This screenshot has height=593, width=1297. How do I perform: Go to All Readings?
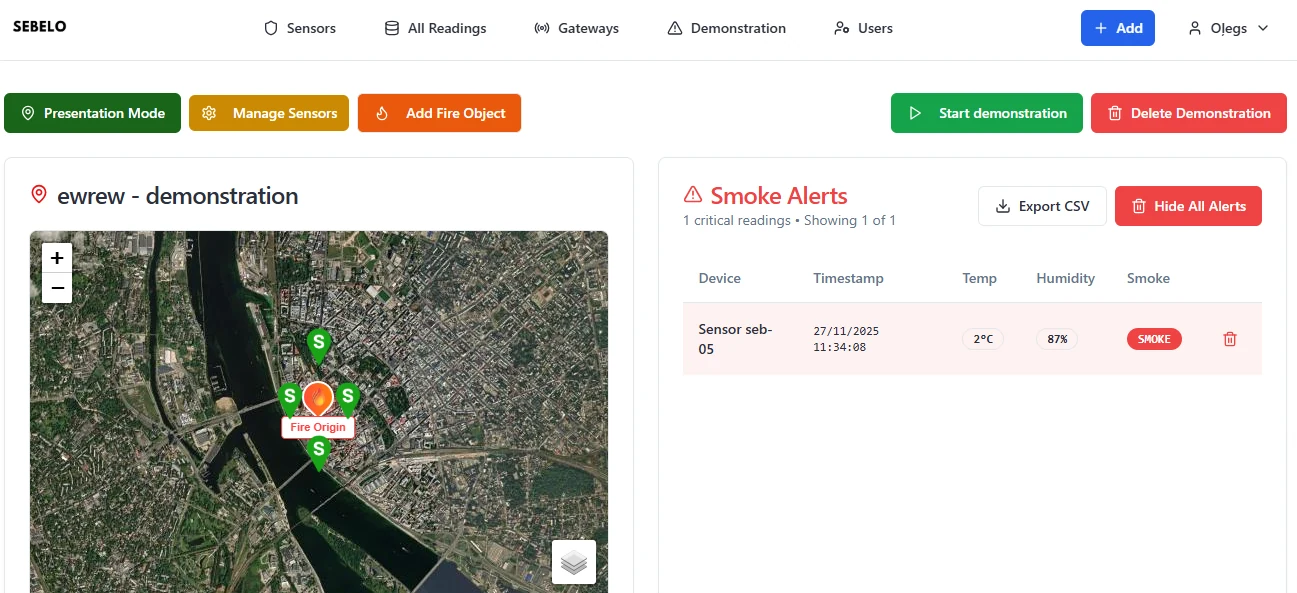coord(436,28)
